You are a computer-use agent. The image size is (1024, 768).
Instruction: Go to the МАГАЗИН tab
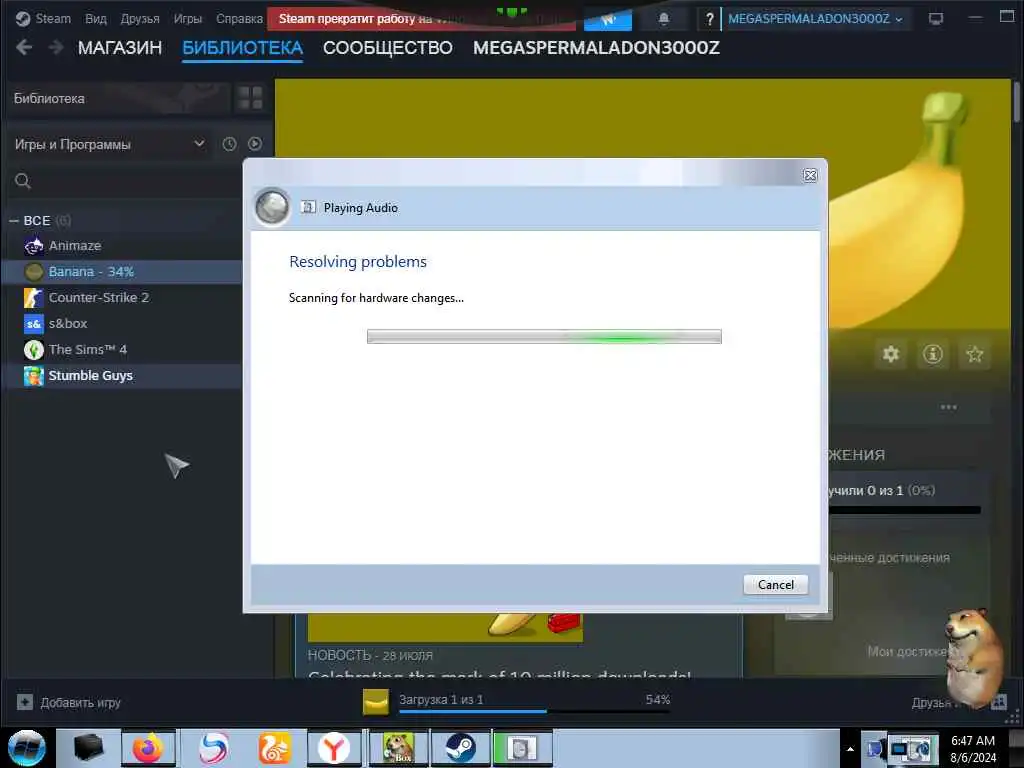point(120,48)
